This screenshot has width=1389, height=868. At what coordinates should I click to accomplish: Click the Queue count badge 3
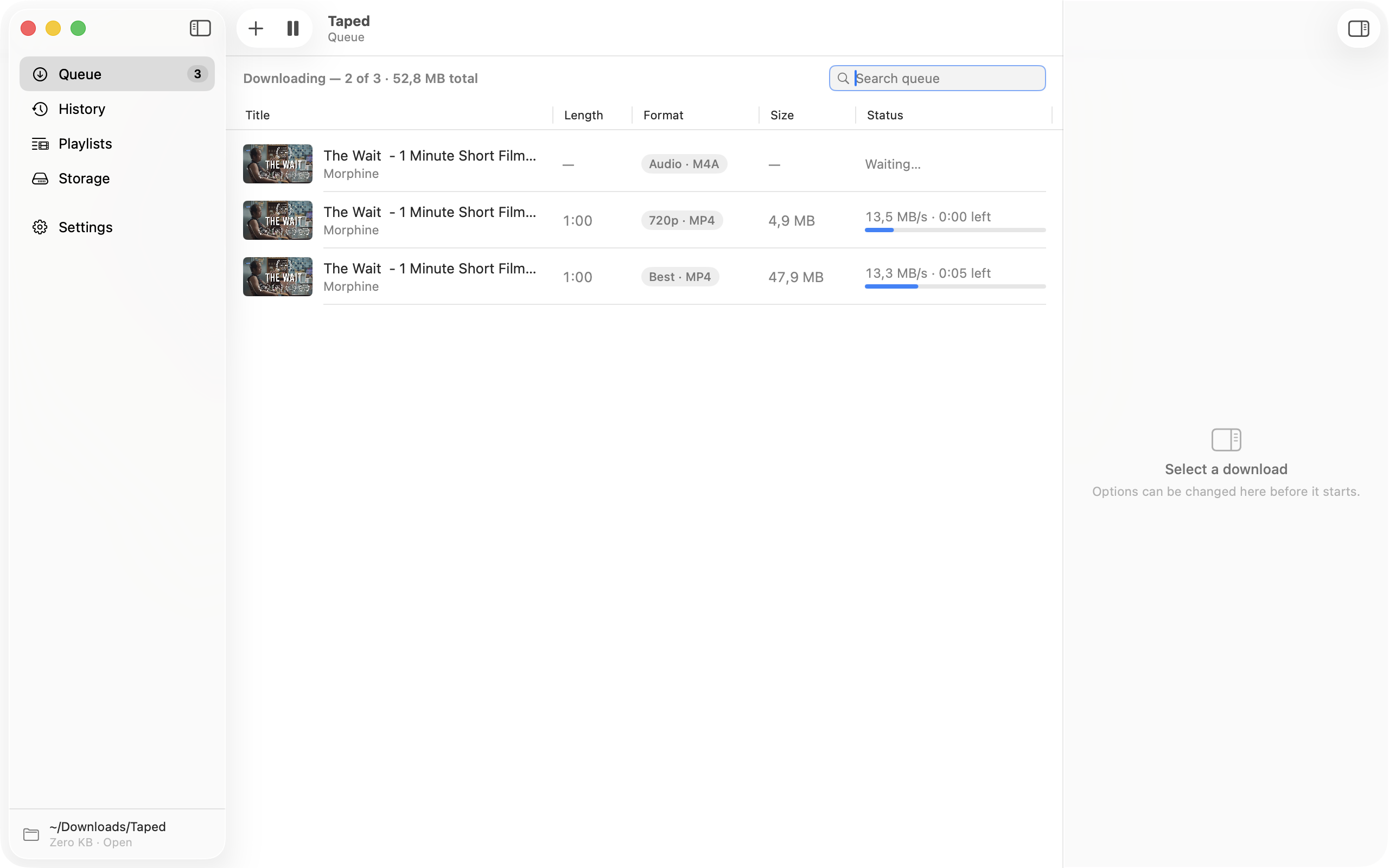(x=197, y=74)
